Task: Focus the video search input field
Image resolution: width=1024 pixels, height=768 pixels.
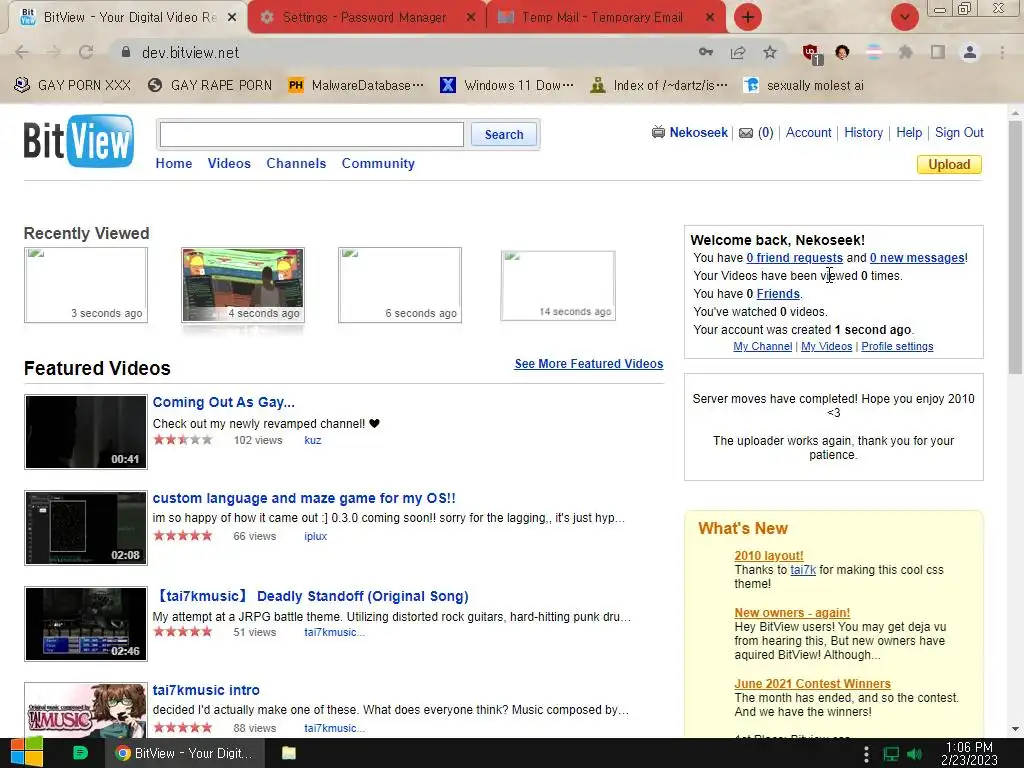Action: (x=312, y=135)
